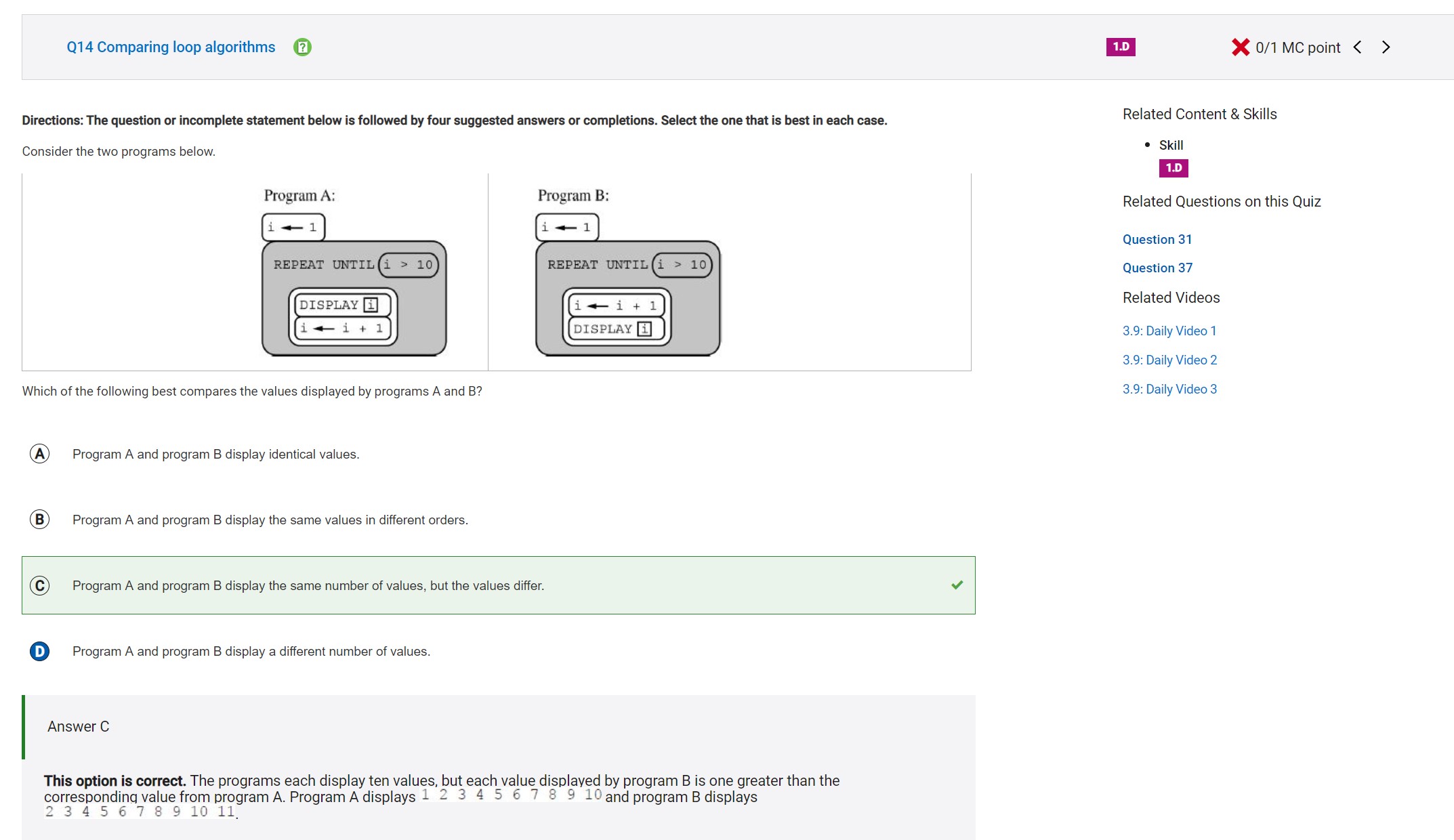Open 3.9: Daily Video 2 link

click(1169, 360)
